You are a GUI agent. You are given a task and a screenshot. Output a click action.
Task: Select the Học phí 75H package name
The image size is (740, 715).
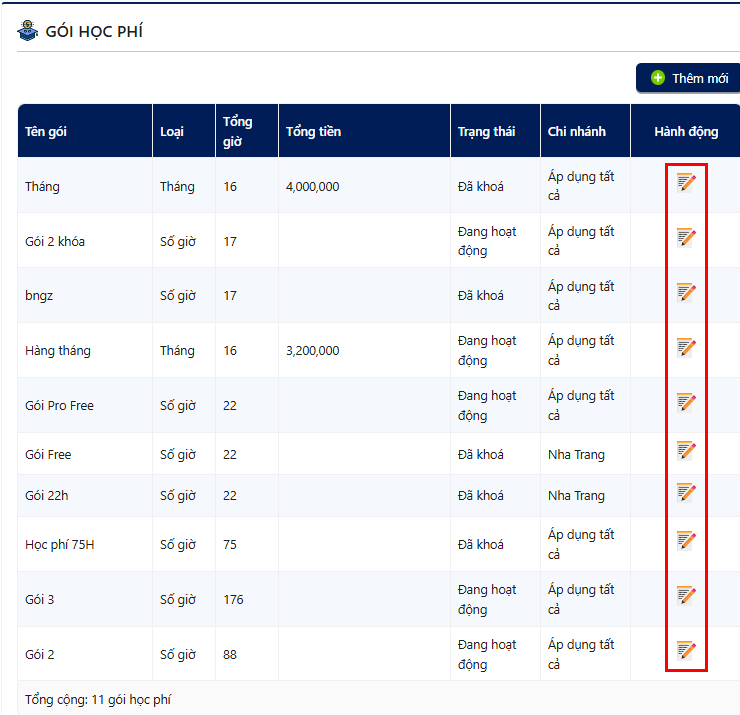[59, 545]
